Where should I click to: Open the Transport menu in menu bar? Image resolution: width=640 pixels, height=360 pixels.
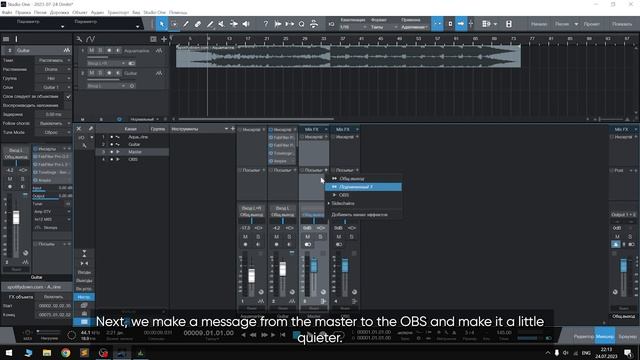[118, 13]
